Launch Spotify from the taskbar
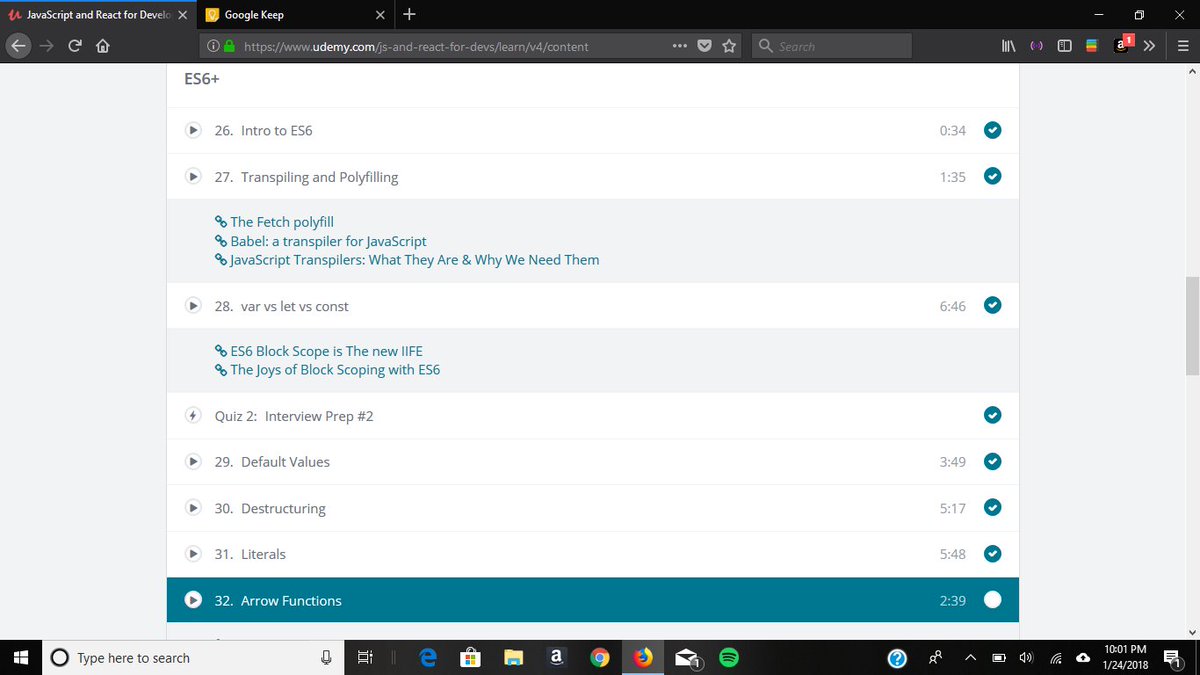The height and width of the screenshot is (675, 1200). point(728,657)
